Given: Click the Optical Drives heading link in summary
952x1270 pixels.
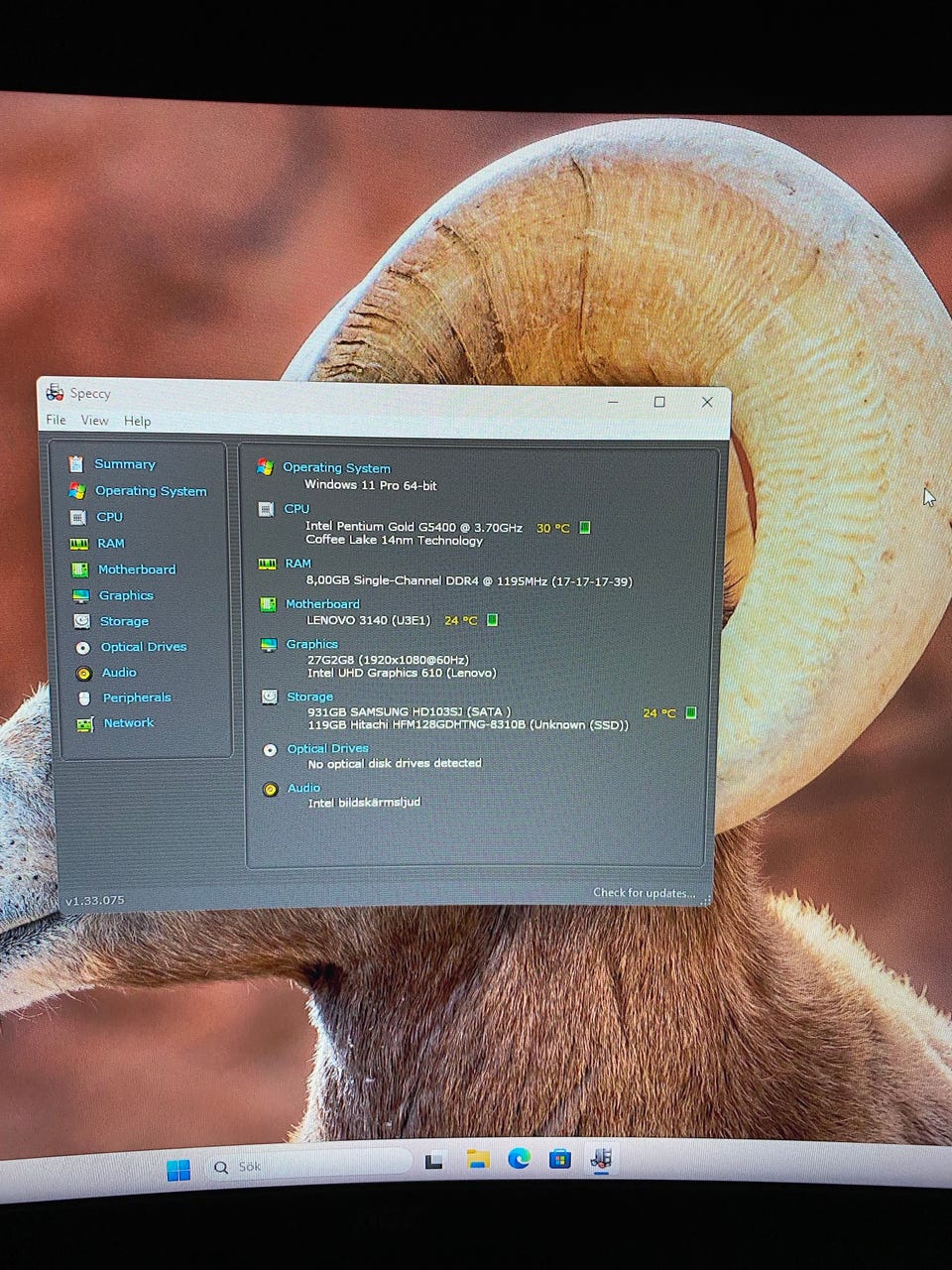Looking at the screenshot, I should (x=328, y=749).
